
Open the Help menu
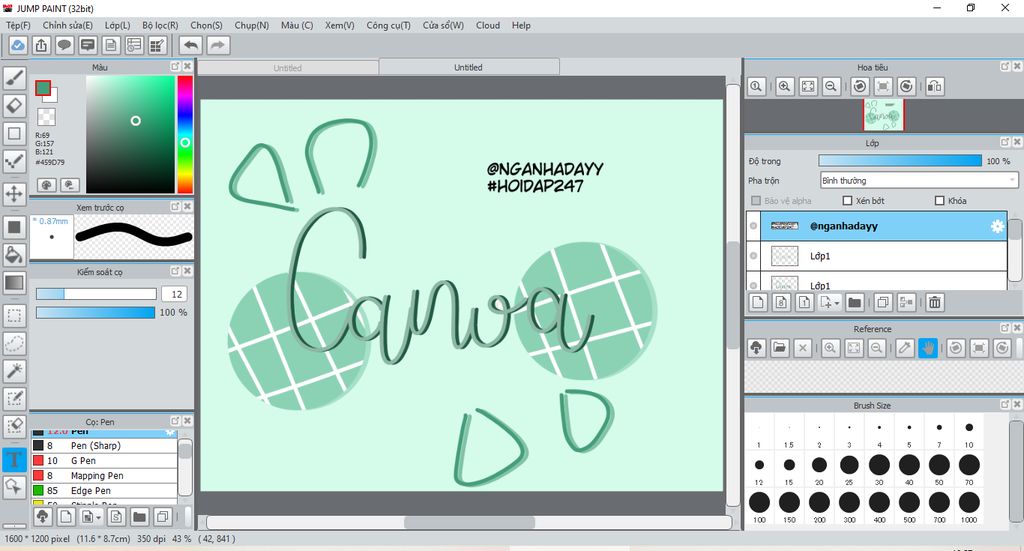tap(521, 25)
